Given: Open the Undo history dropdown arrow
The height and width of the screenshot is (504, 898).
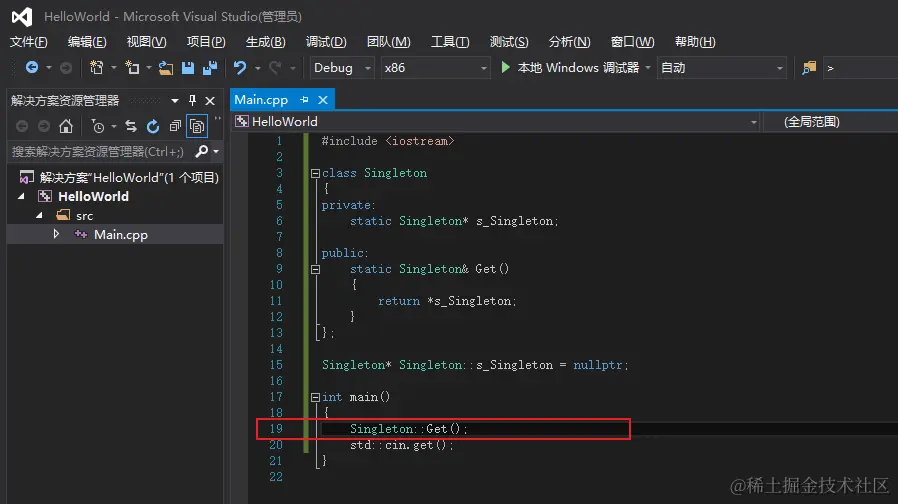Looking at the screenshot, I should [258, 69].
